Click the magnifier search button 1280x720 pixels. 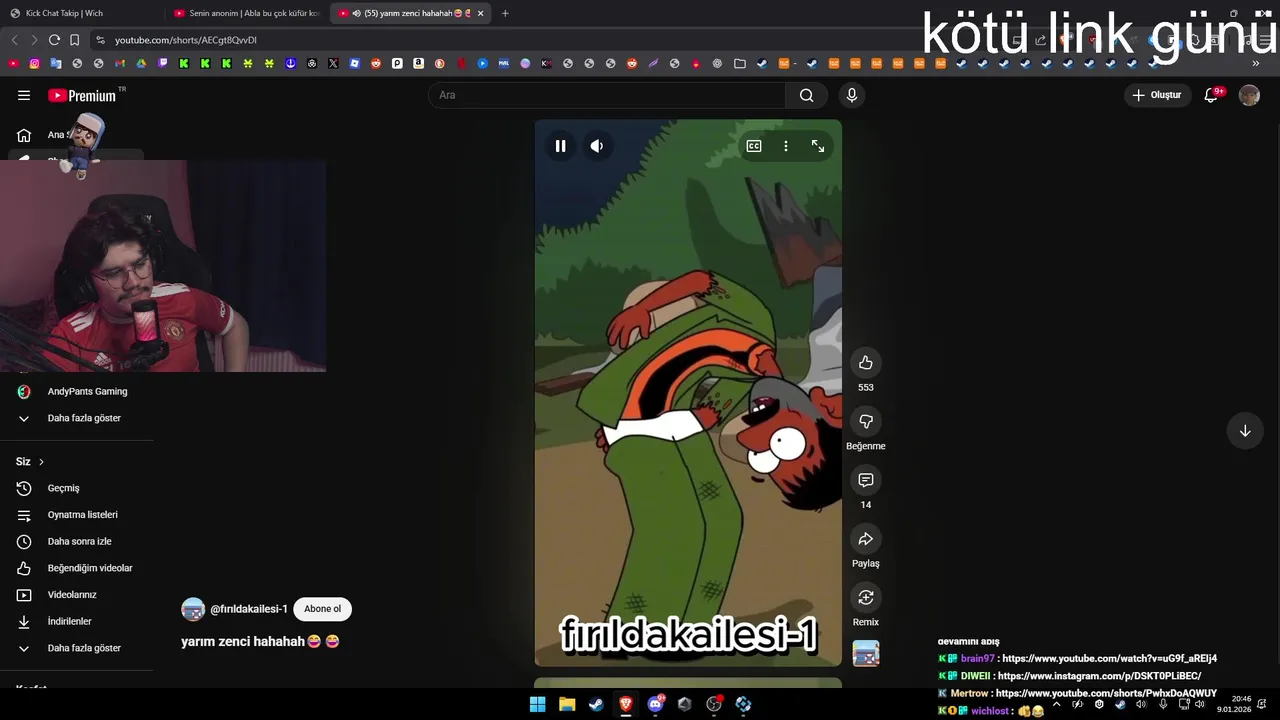807,95
